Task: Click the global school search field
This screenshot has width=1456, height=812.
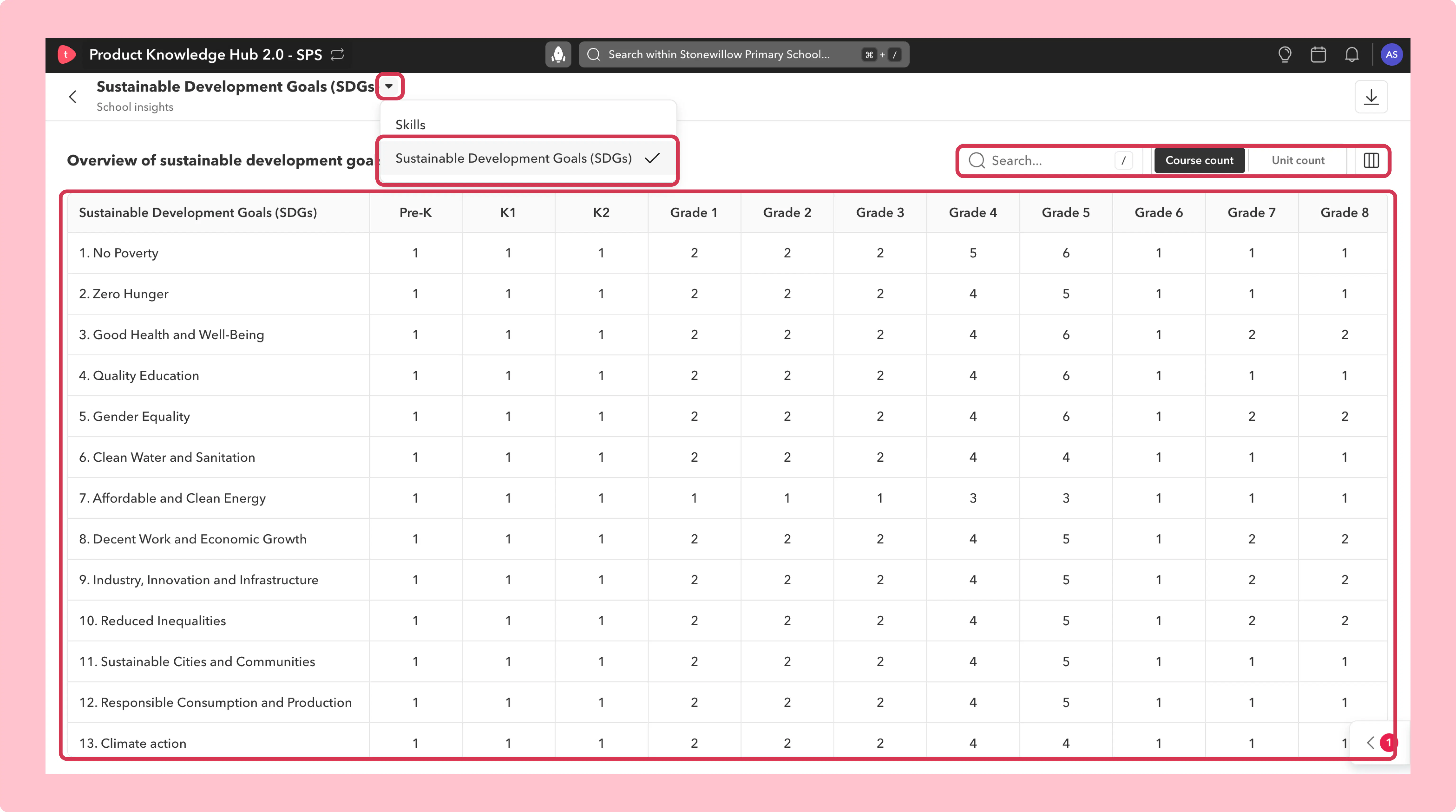Action: 744,54
